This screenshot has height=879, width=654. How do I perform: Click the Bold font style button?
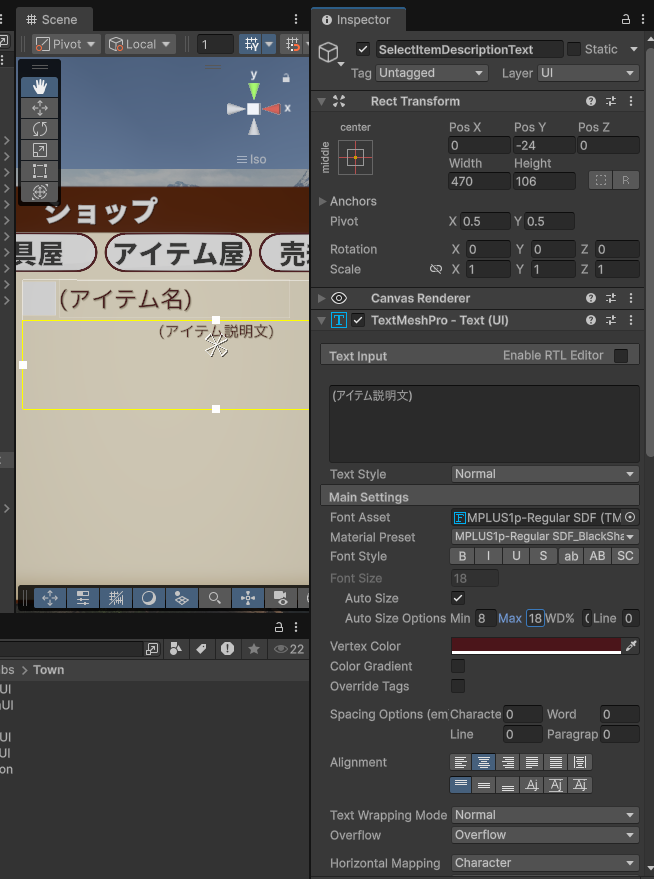[x=462, y=556]
